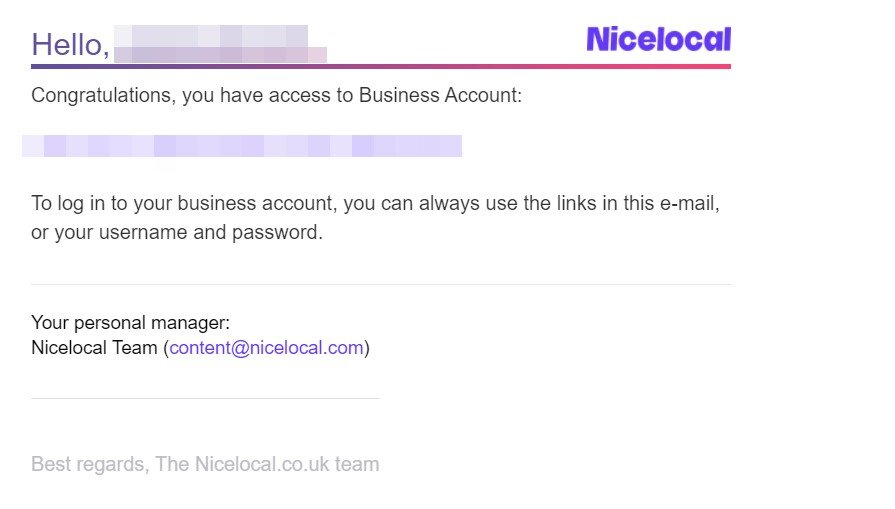
Task: Select the blurred recipient name after Hello
Action: point(220,44)
